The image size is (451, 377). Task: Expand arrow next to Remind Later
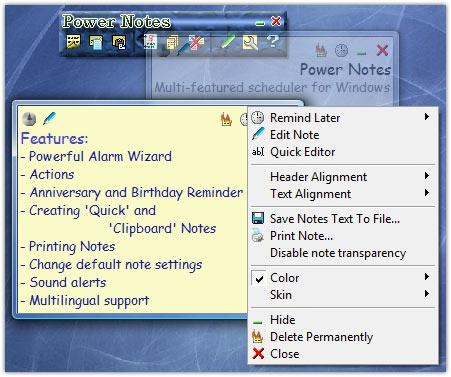427,117
